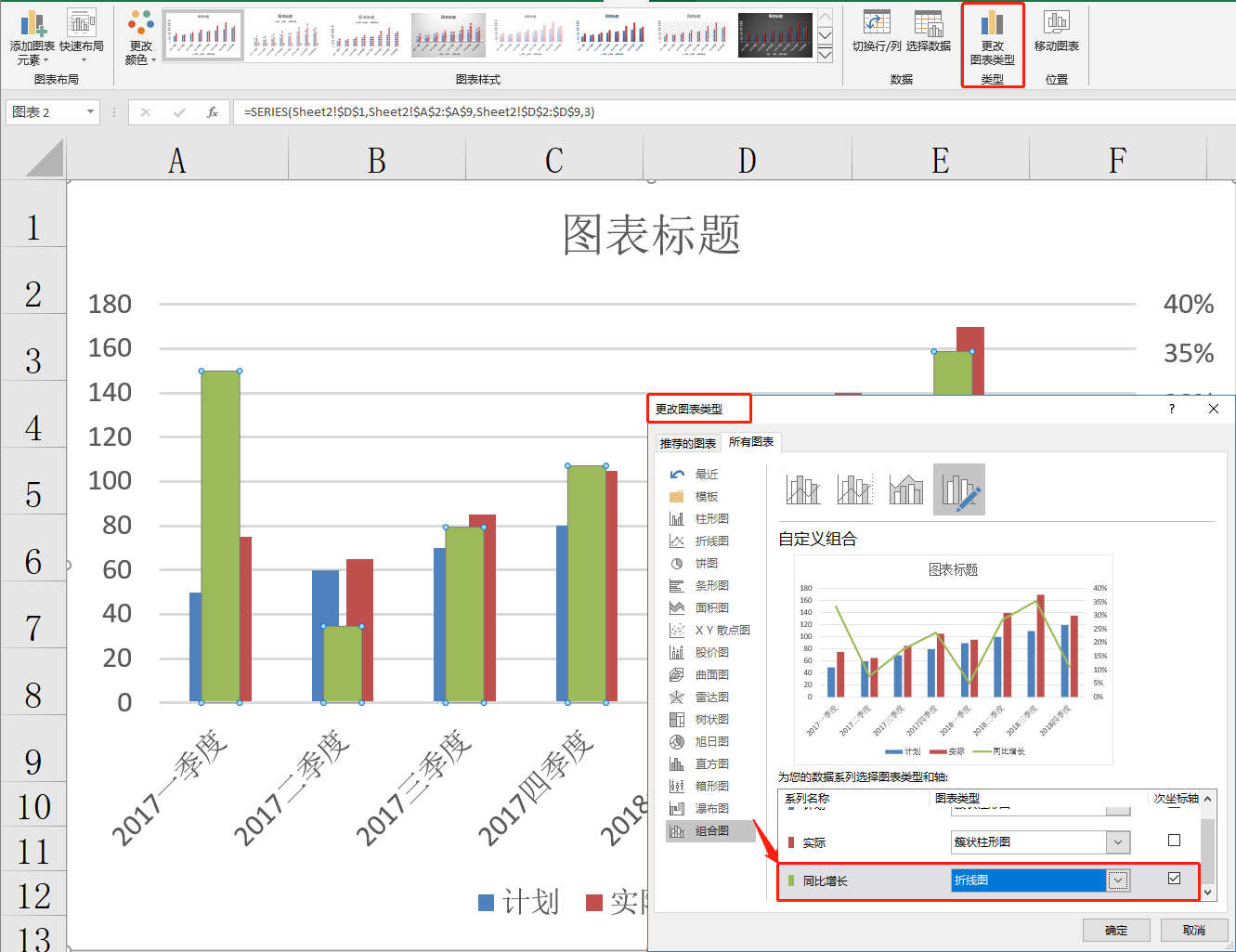Select the dark background chart style thumbnail
The image size is (1236, 952).
tap(775, 35)
